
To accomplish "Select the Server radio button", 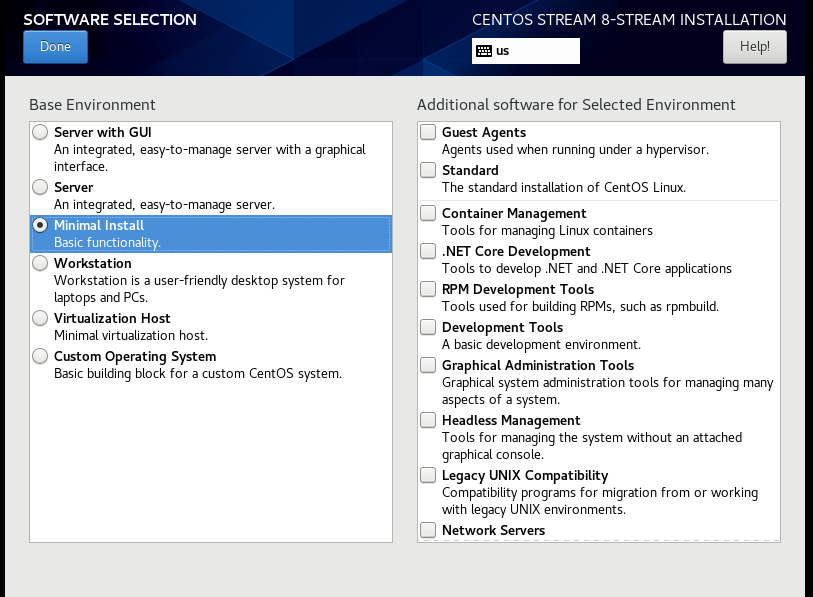I will [40, 187].
